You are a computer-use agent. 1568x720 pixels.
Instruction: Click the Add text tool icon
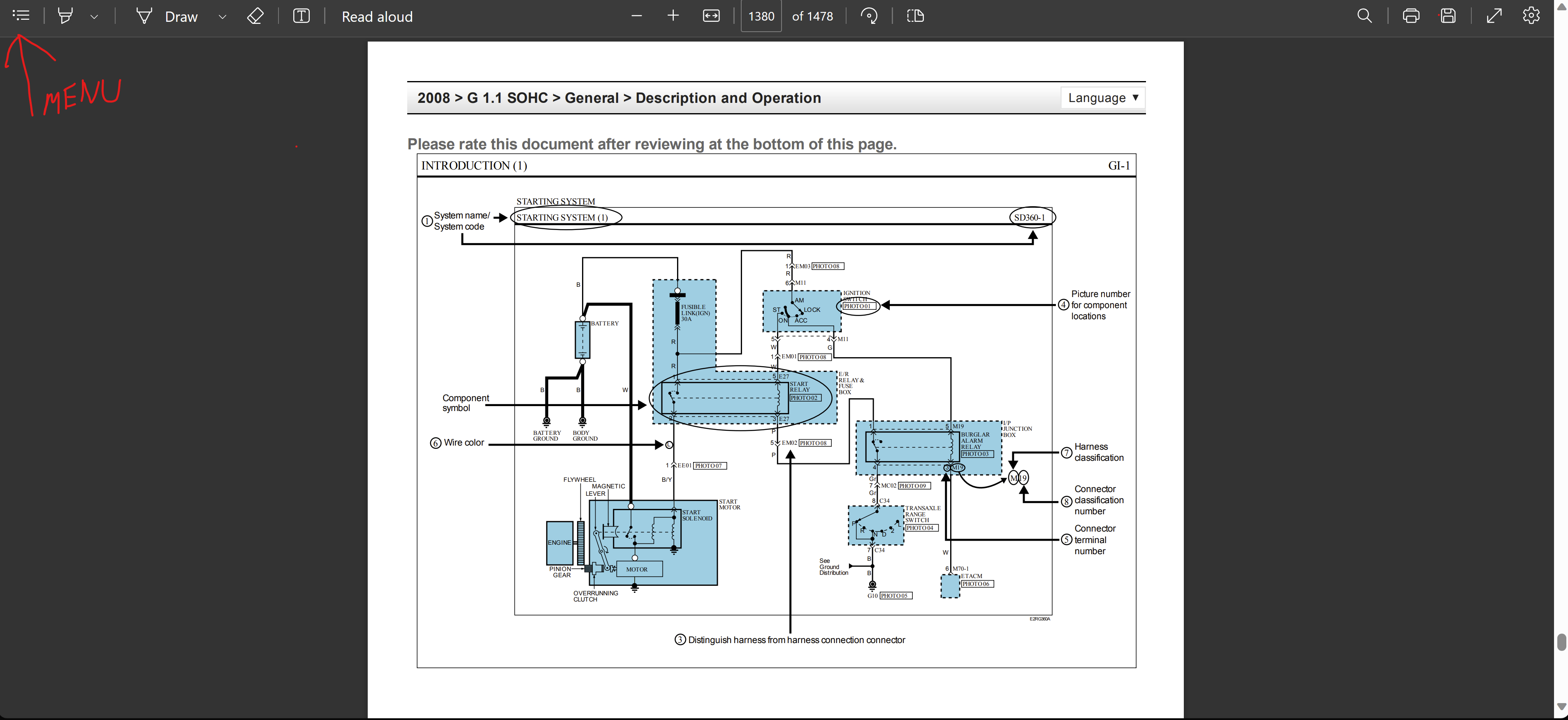(302, 16)
